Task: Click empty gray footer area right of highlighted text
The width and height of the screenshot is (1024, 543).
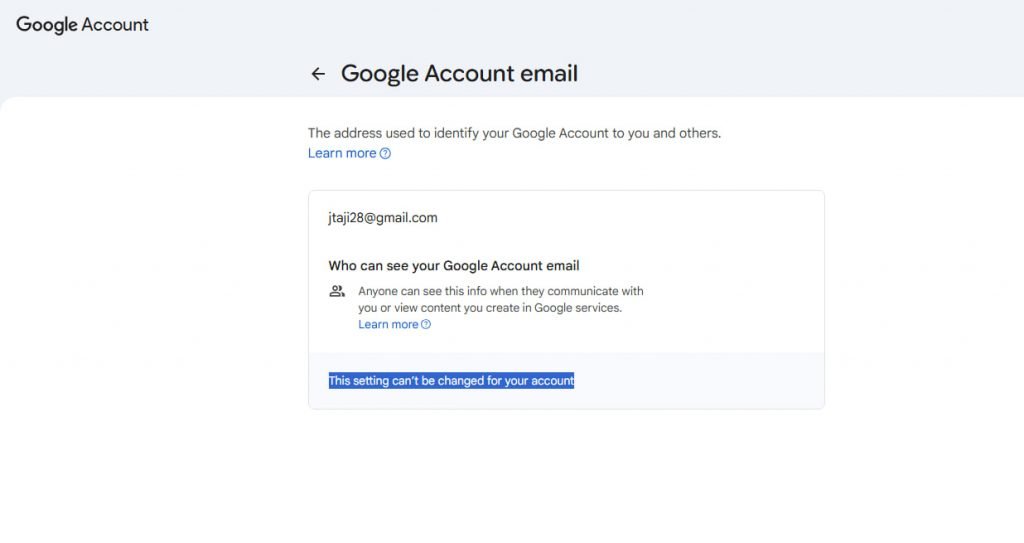Action: [x=700, y=381]
